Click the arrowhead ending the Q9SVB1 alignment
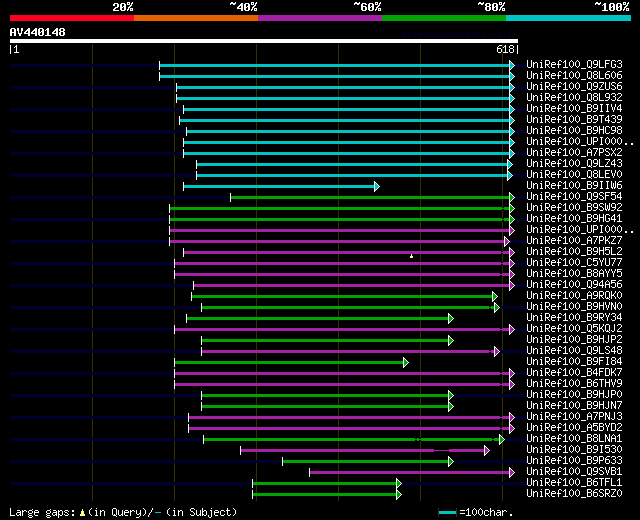Screen dimensions: 640x520 tap(512, 473)
